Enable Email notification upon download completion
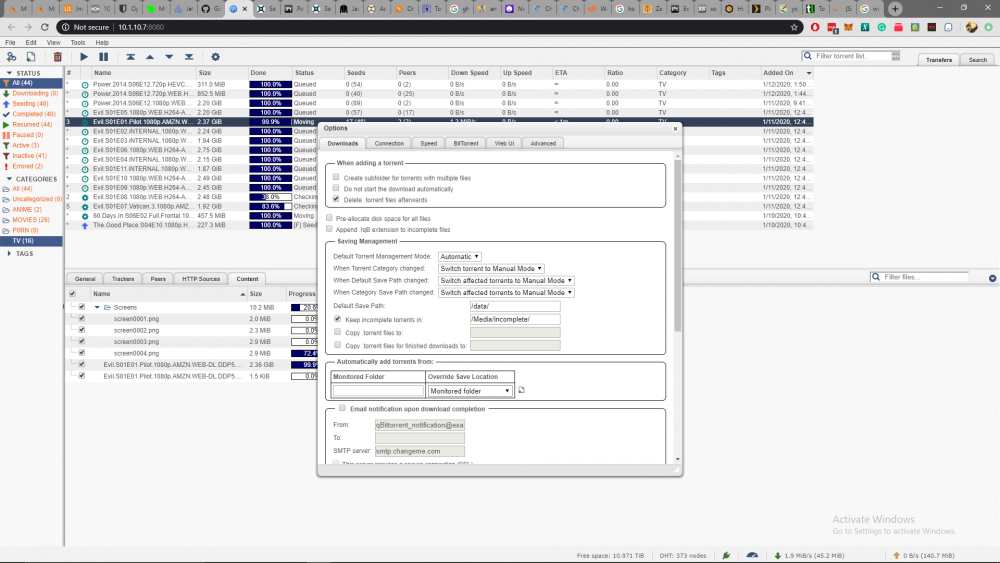This screenshot has width=1000, height=563. [x=342, y=407]
